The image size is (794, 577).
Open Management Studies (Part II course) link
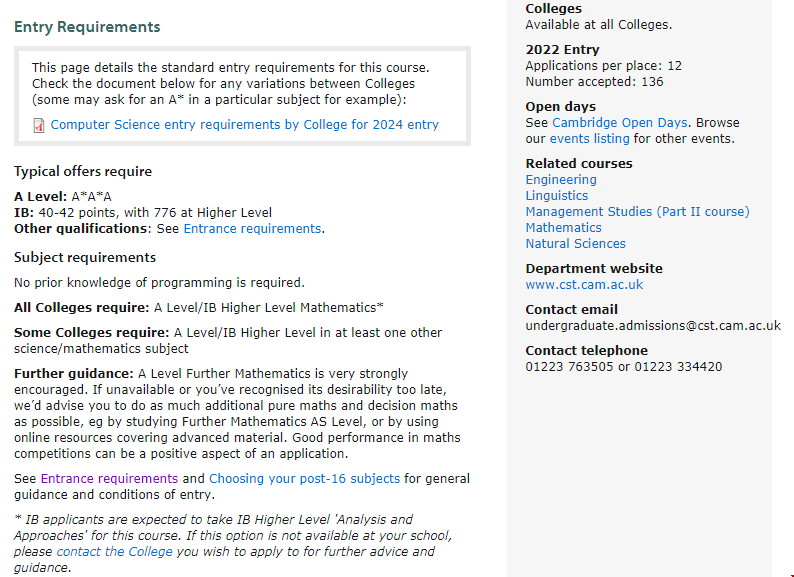(637, 212)
